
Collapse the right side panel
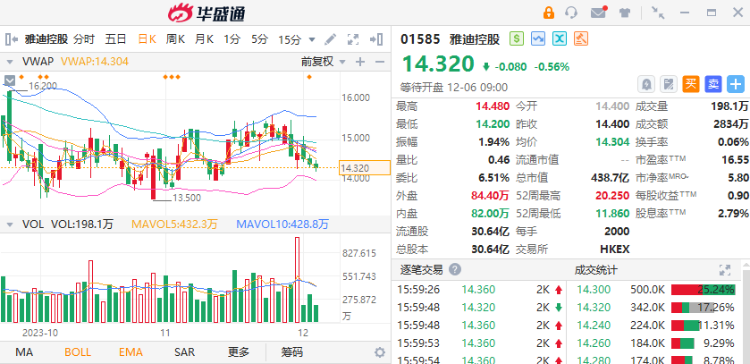(x=376, y=39)
